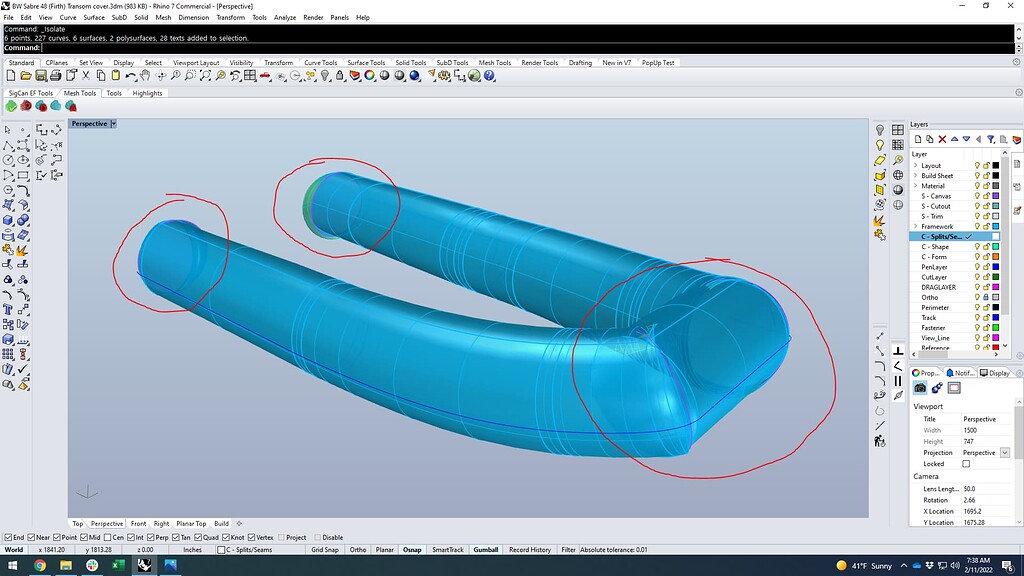Delete selected layer using the red X icon

(x=941, y=138)
